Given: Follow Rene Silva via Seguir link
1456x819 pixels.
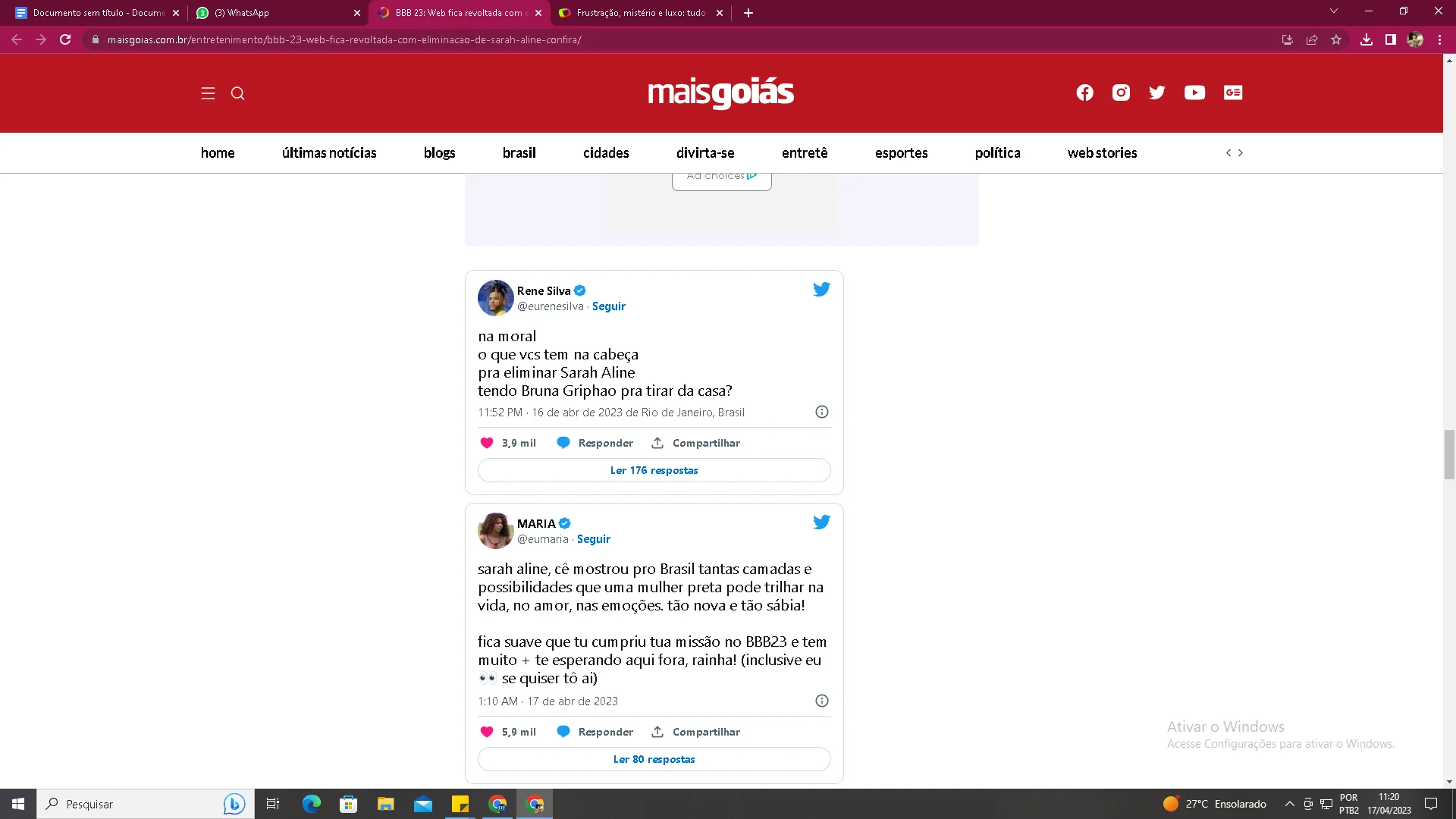Looking at the screenshot, I should coord(608,306).
